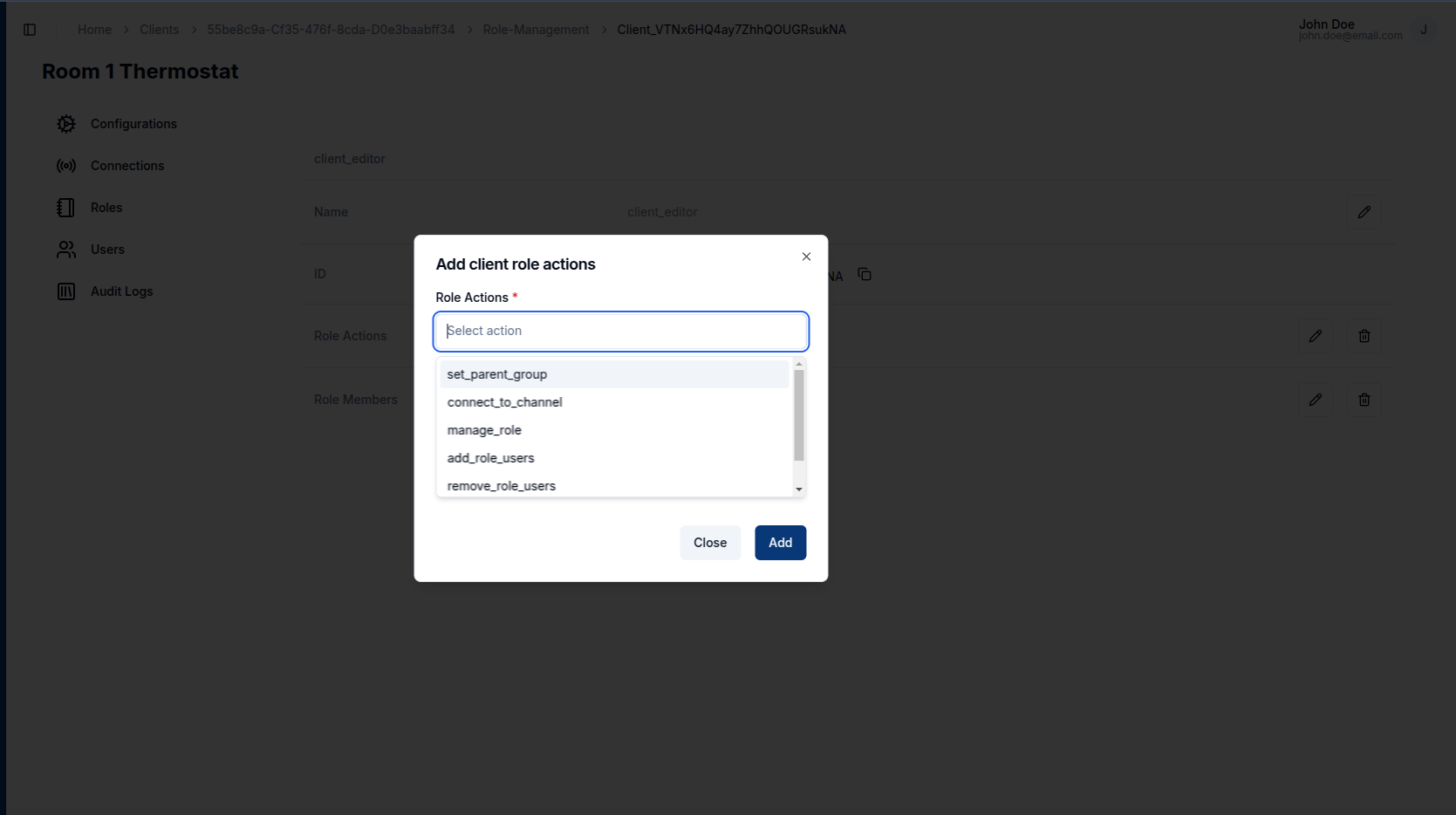The width and height of the screenshot is (1456, 815).
Task: Delete Role Actions with trash icon
Action: [1364, 336]
